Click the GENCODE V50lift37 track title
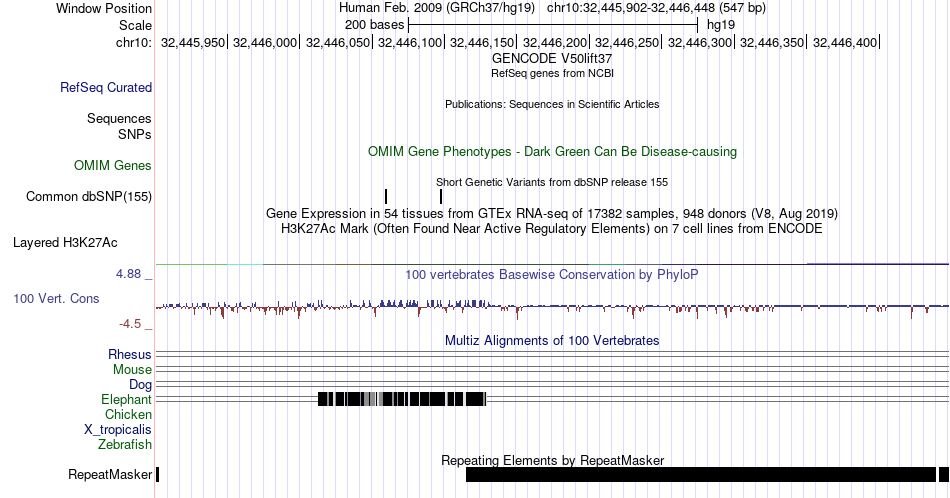Viewport: 950px width, 498px height. coord(552,59)
